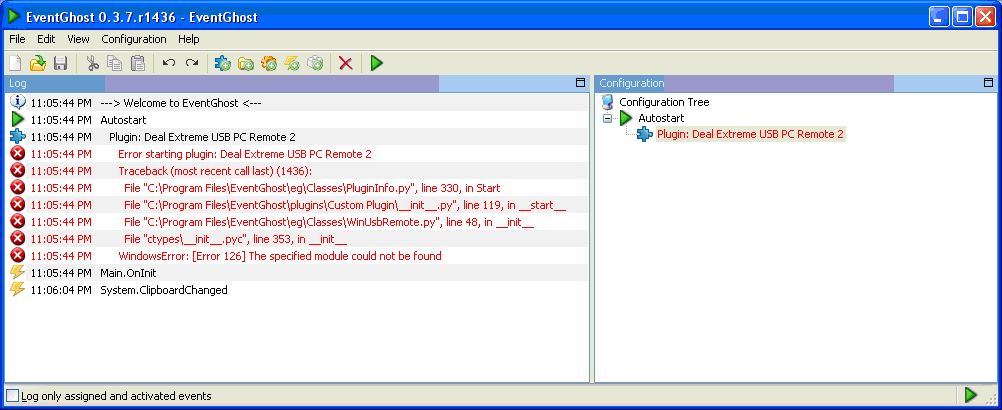Open a configuration with the Open folder icon

click(38, 63)
